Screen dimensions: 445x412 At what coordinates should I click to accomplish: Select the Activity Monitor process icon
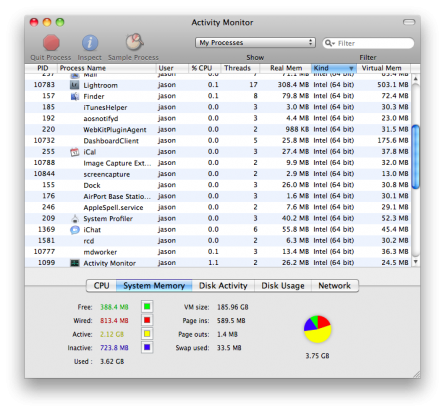tap(75, 263)
